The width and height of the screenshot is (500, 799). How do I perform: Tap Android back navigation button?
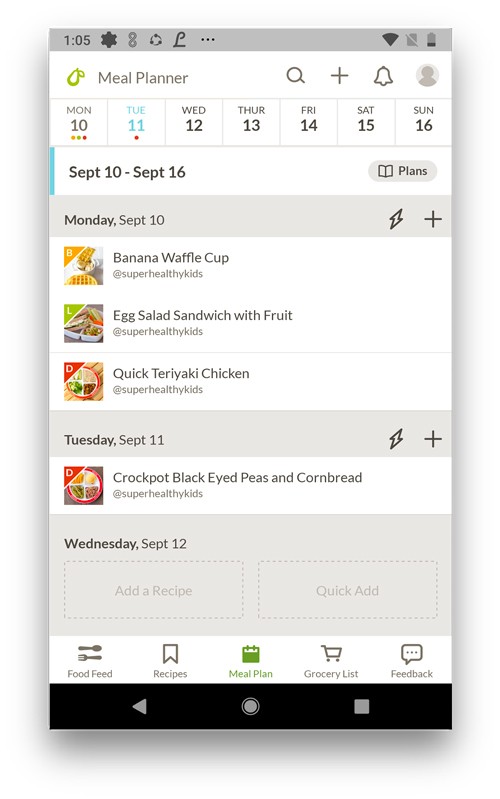tap(140, 706)
